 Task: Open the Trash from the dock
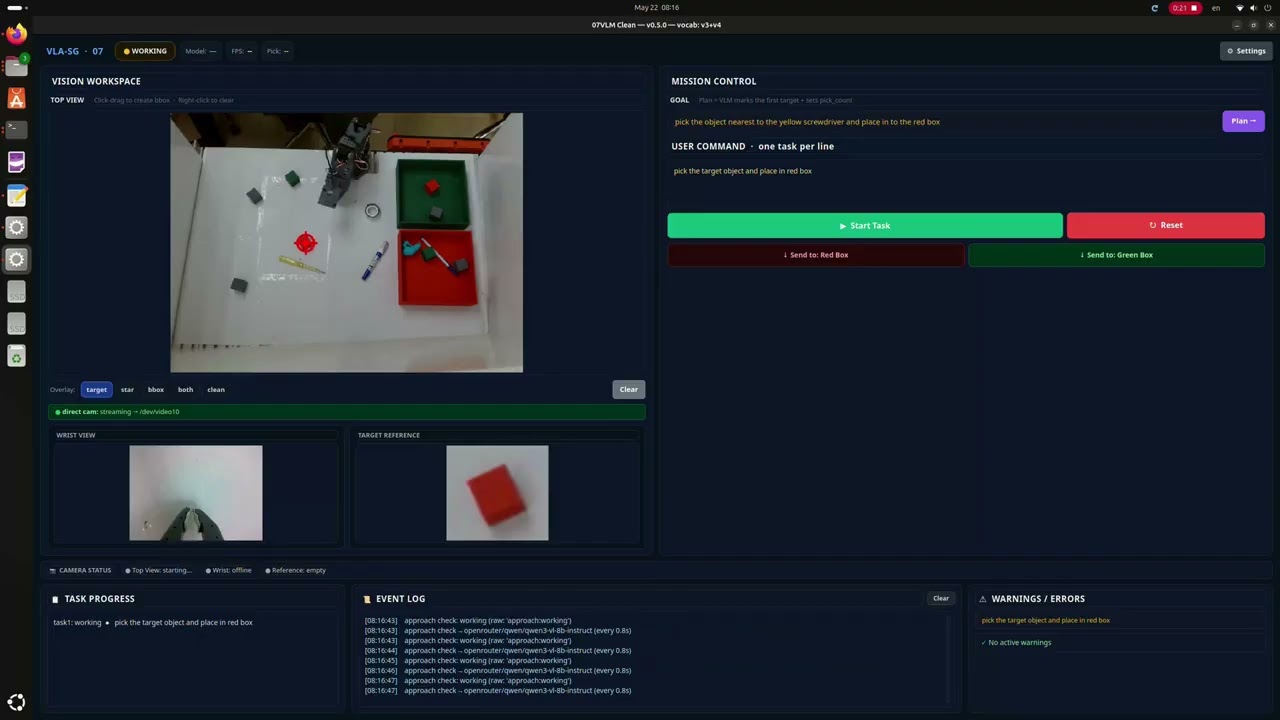[x=16, y=356]
